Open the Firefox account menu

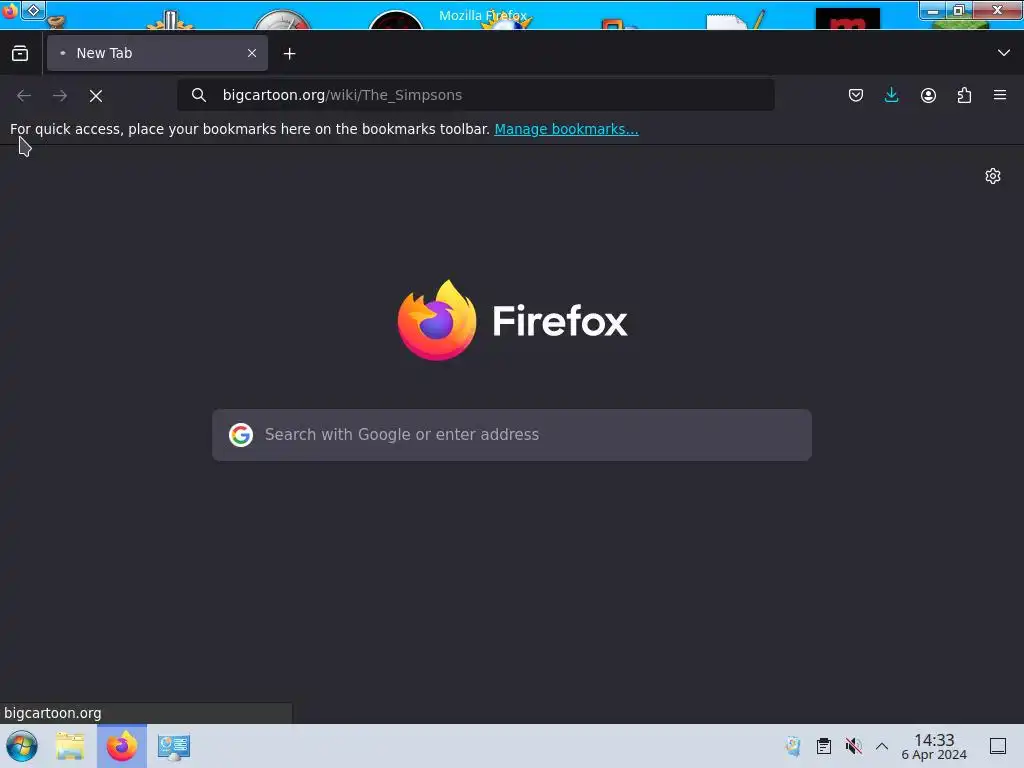pos(928,95)
